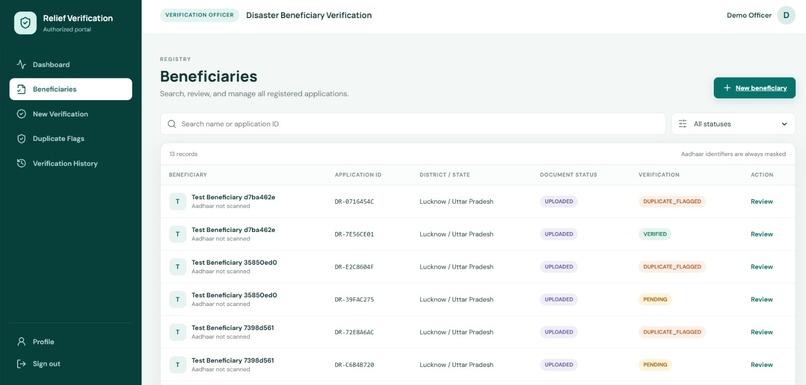Click the UPLOADED badge for DR-0716454C
Screen dimensions: 806x385
coord(559,201)
